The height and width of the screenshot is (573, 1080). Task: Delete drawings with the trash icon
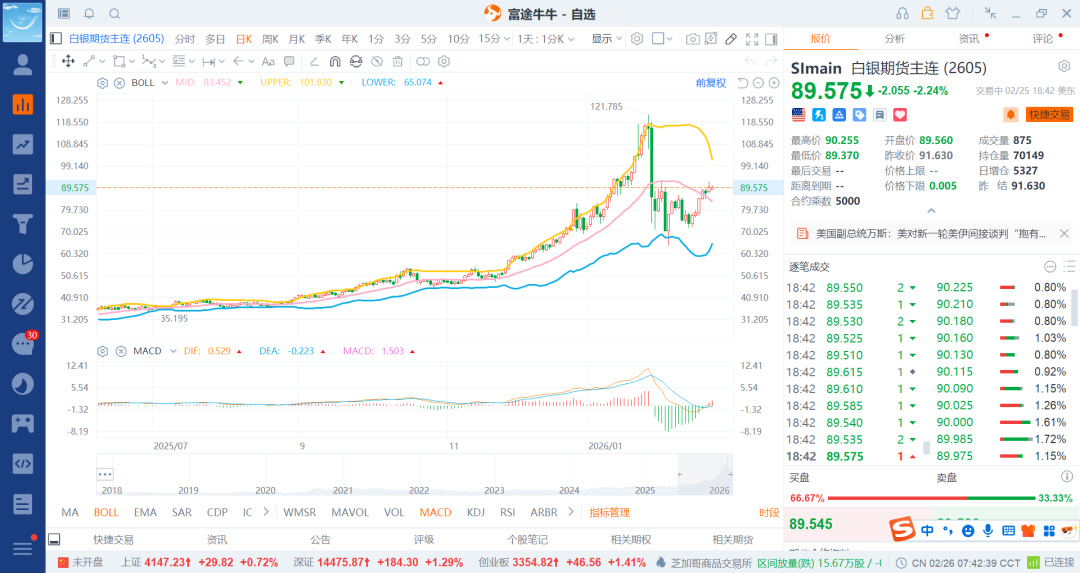(397, 61)
